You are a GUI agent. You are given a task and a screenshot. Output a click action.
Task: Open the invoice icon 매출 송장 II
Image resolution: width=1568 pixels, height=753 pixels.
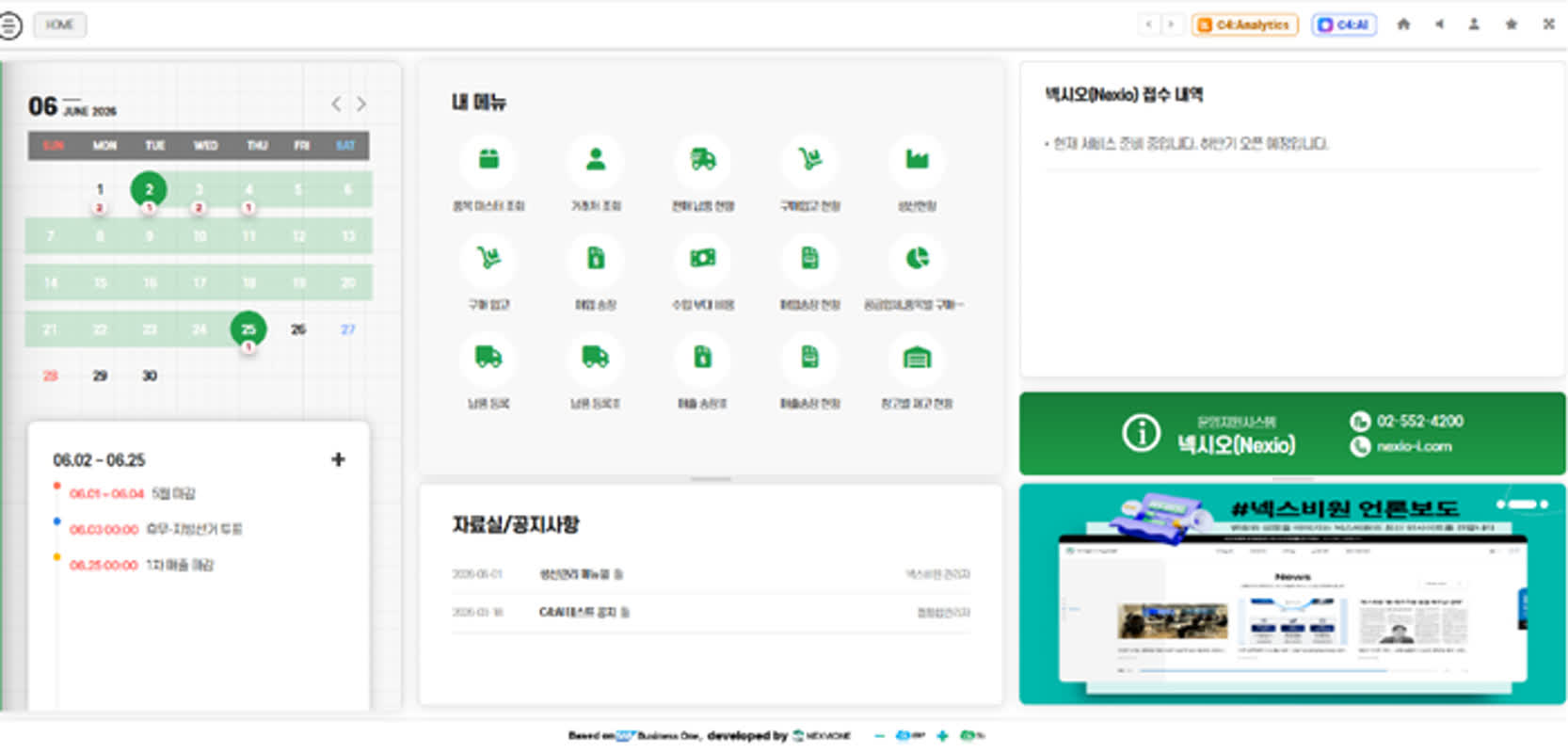703,358
